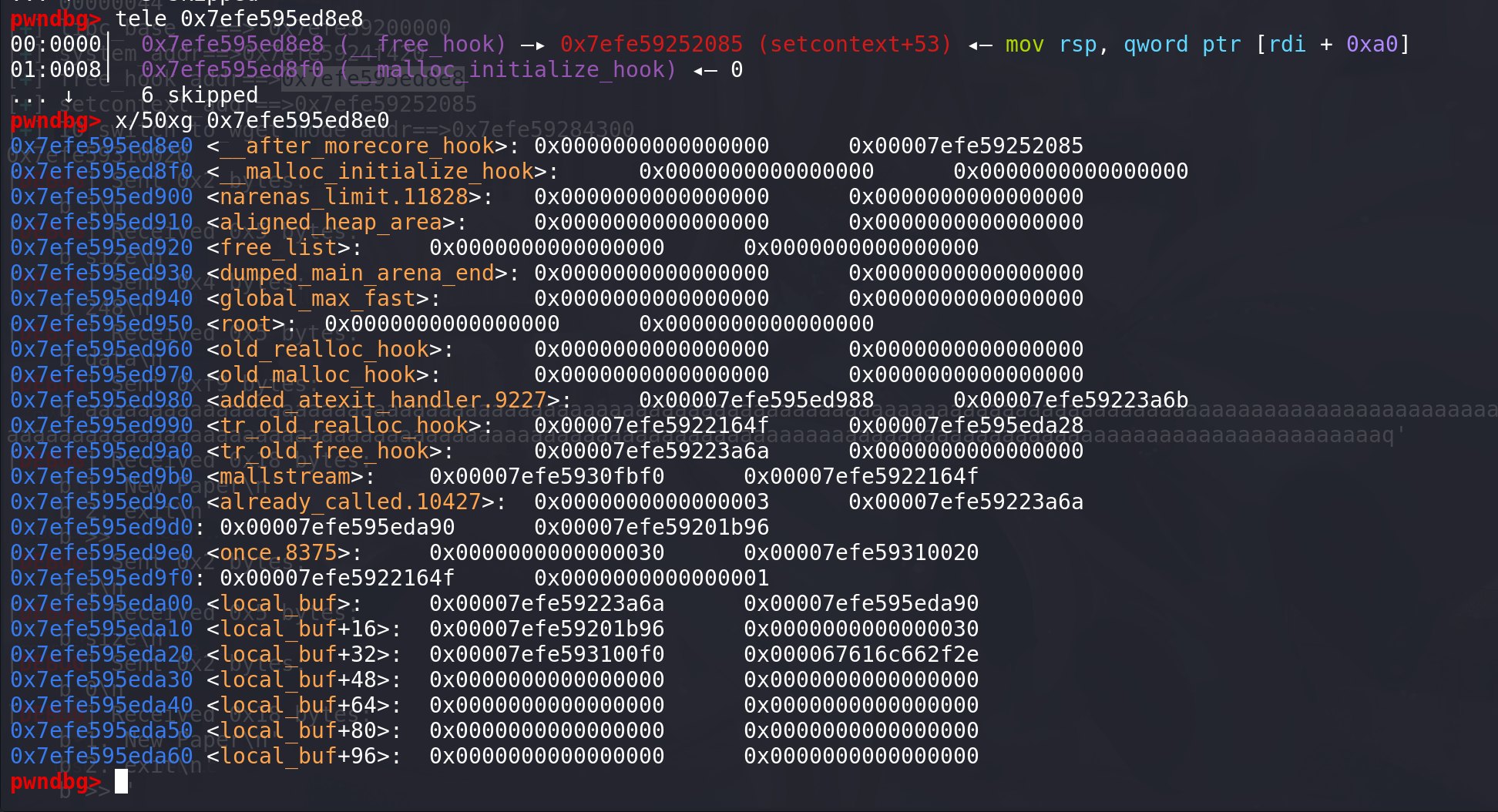Click the terminal cursor at last pwndbg prompt
Viewport: 1498px width, 812px height.
point(121,781)
